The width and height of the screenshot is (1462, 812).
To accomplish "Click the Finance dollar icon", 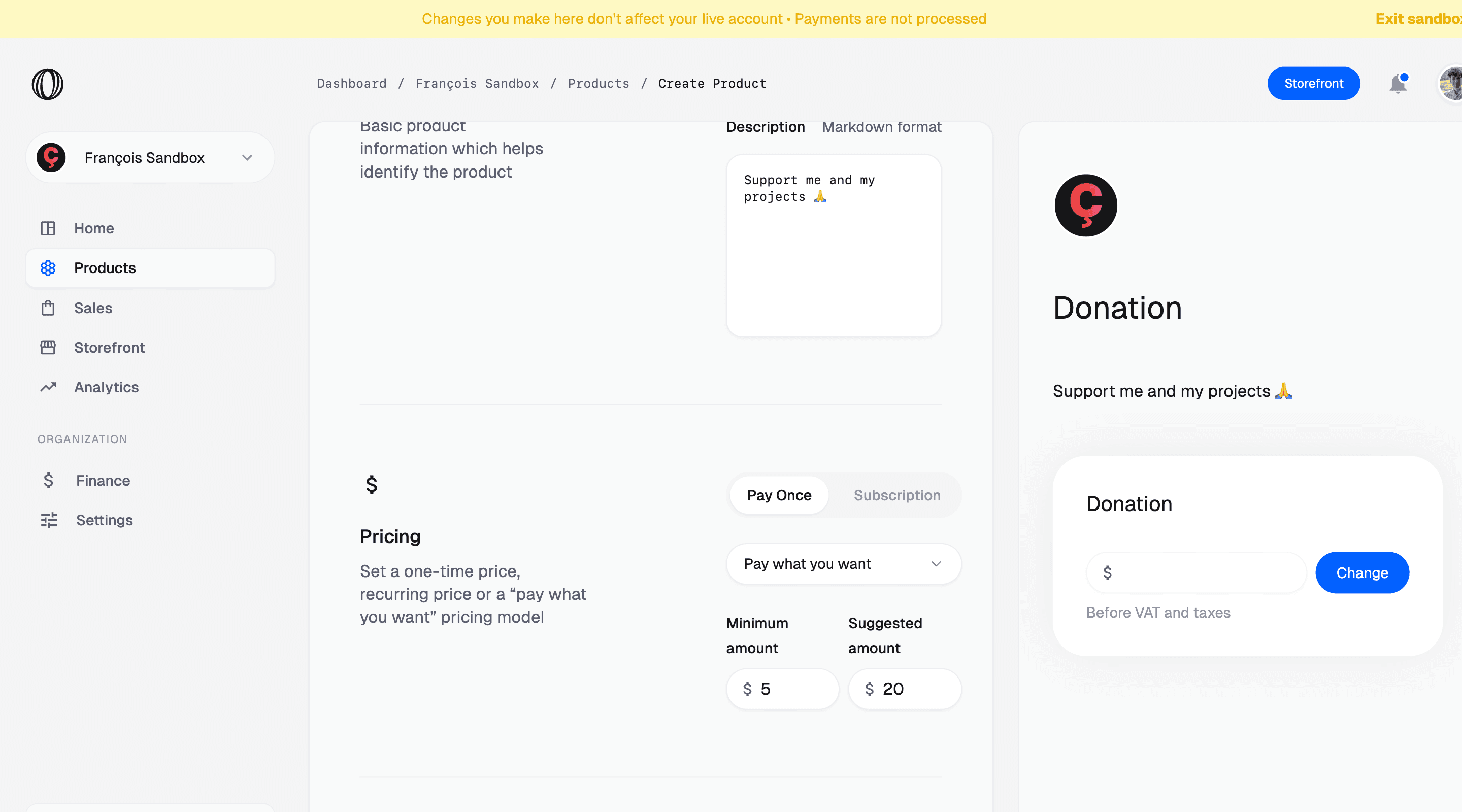I will [x=48, y=480].
